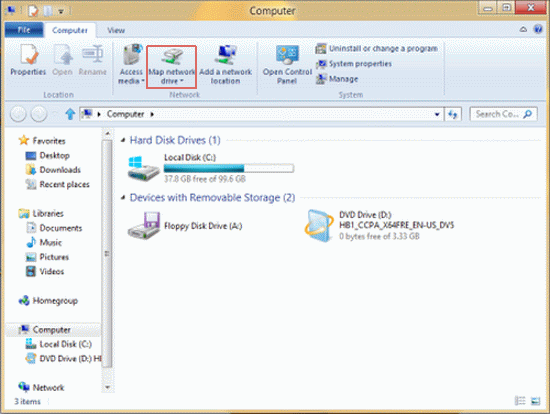The height and width of the screenshot is (414, 550).
Task: Select DVD Drive (D:) icon in the main pane
Action: tap(319, 226)
